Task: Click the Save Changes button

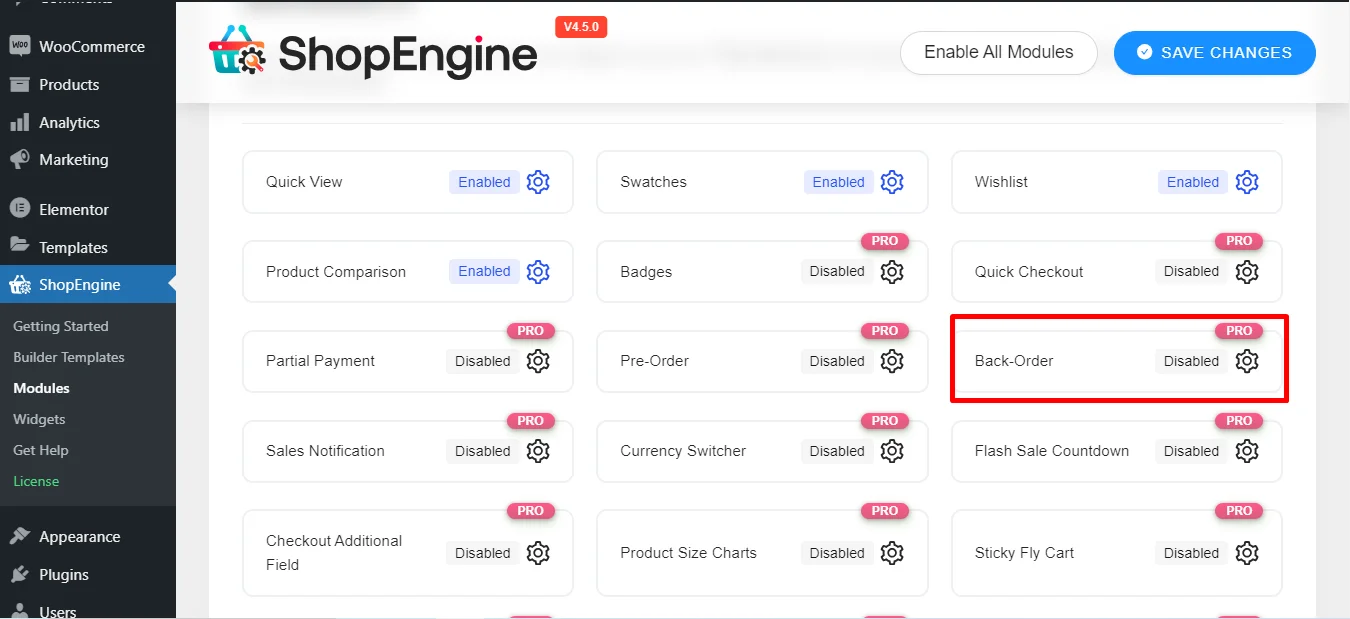Action: (x=1214, y=53)
